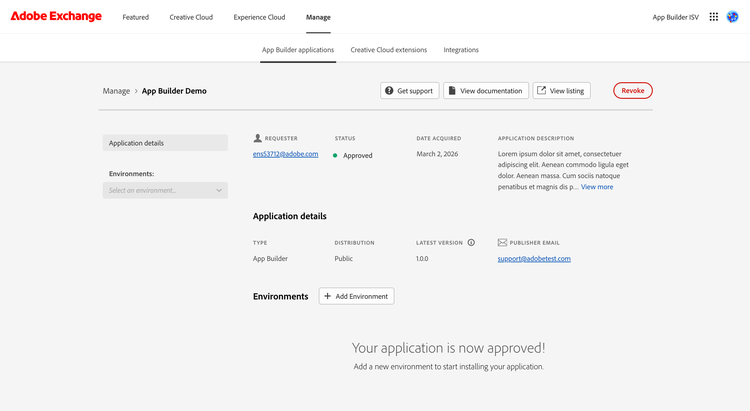Viewport: 750px width, 411px height.
Task: Click the environment dropdown chevron arrow
Action: click(219, 190)
